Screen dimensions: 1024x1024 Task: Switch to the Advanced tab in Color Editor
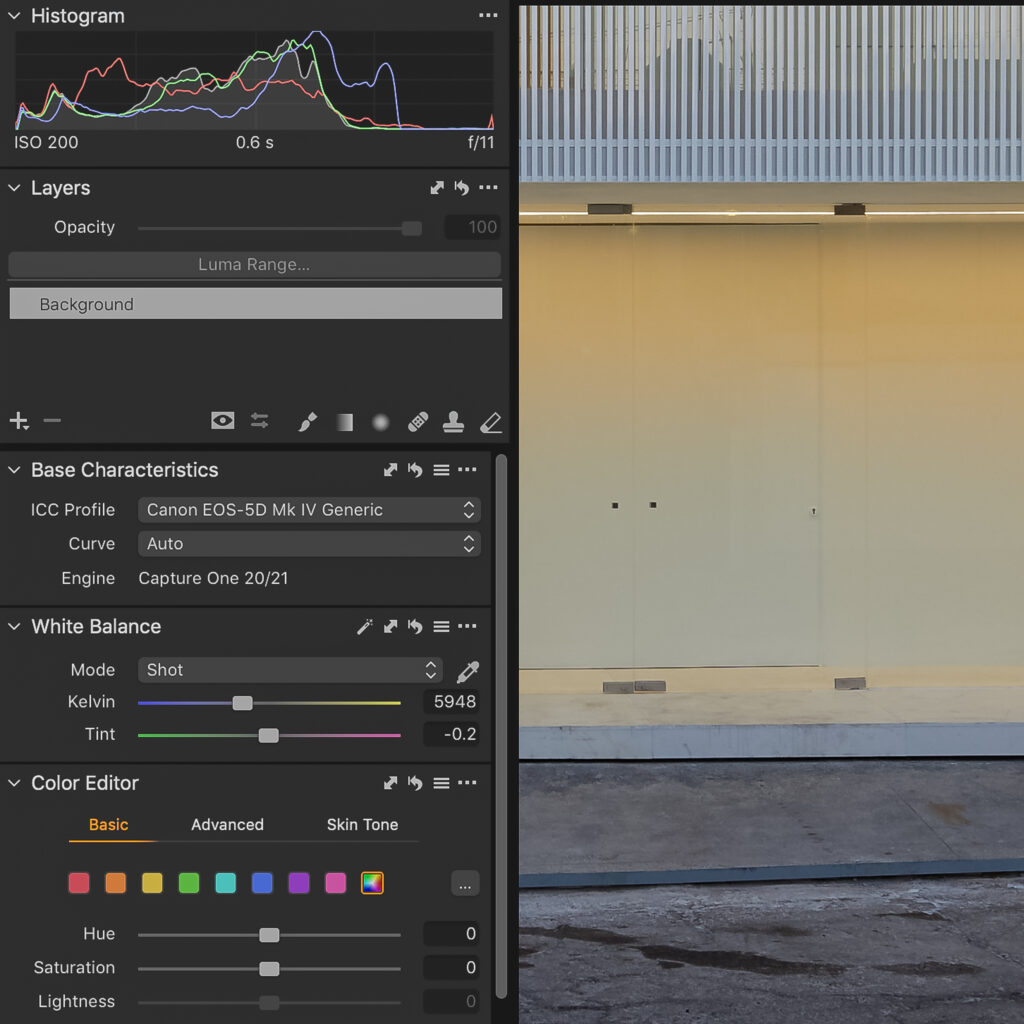point(227,825)
